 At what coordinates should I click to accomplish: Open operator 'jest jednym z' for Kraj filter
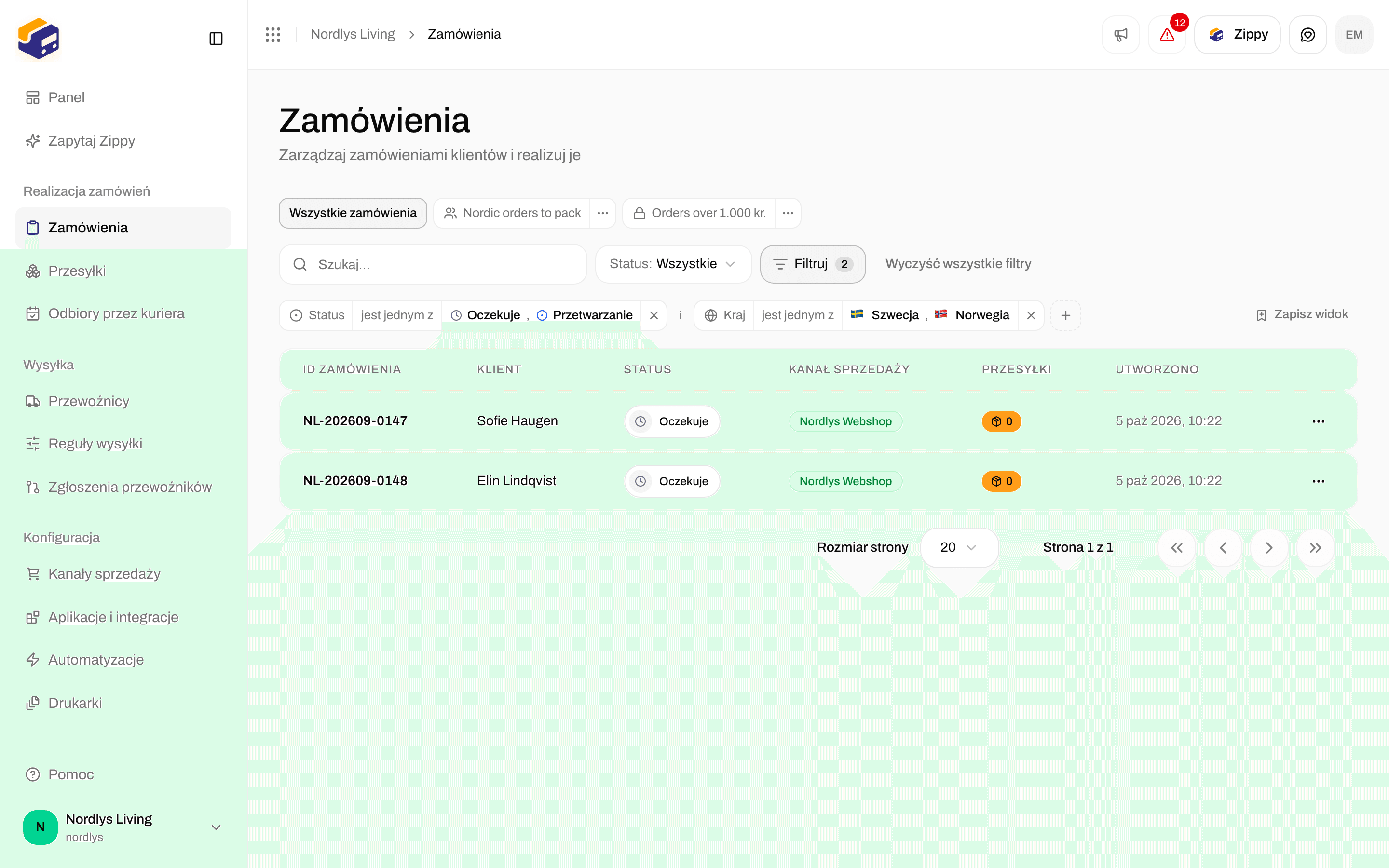(797, 315)
